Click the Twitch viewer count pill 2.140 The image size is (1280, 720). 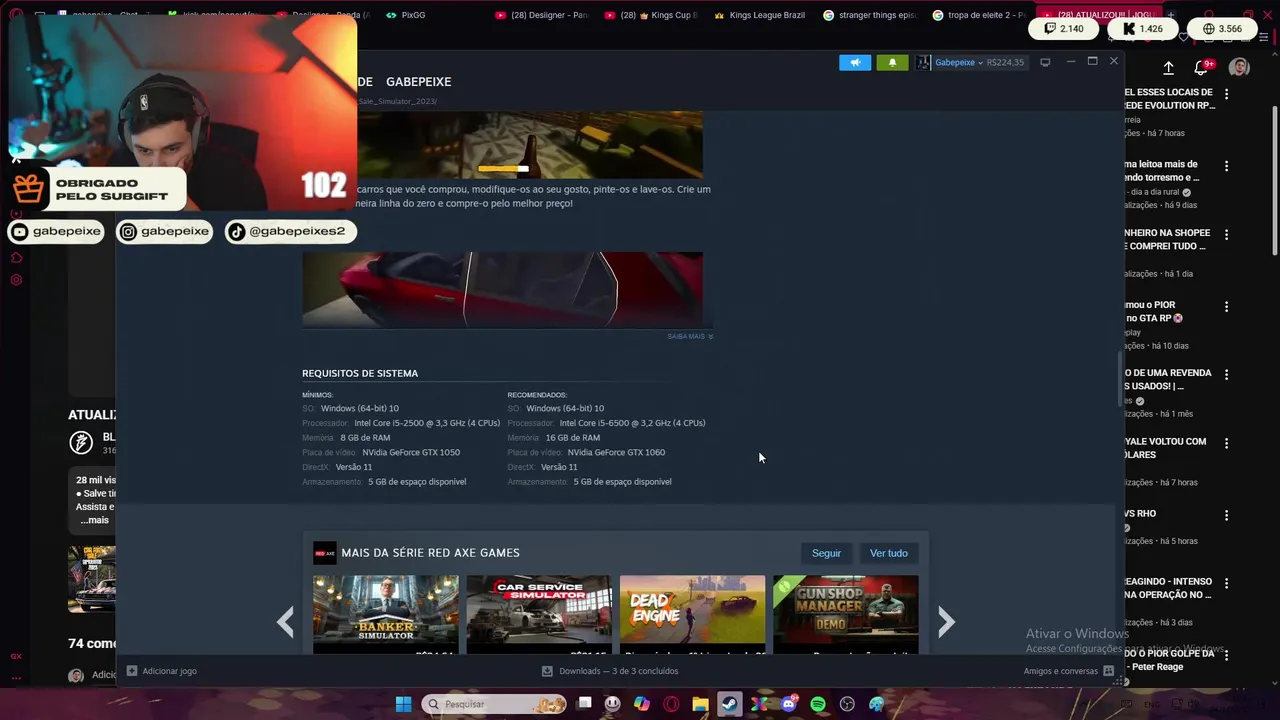[x=1063, y=29]
